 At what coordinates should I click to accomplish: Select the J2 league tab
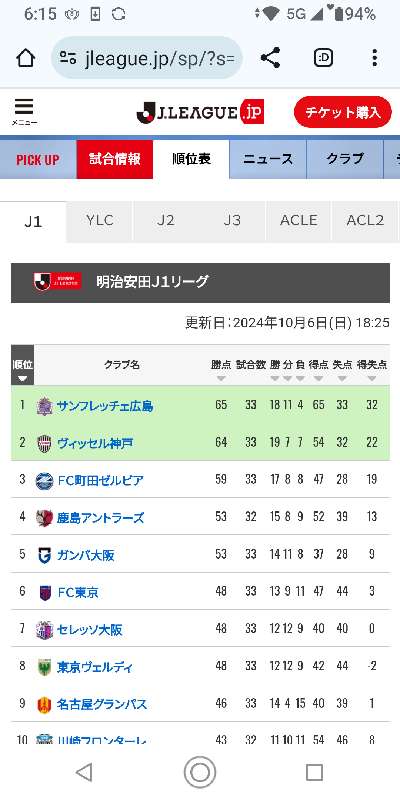point(166,220)
